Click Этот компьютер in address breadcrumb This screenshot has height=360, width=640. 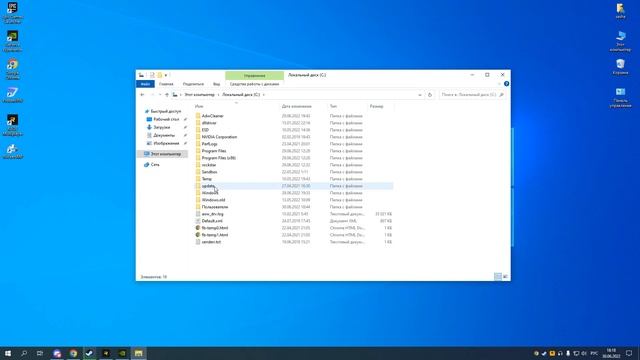tap(199, 95)
